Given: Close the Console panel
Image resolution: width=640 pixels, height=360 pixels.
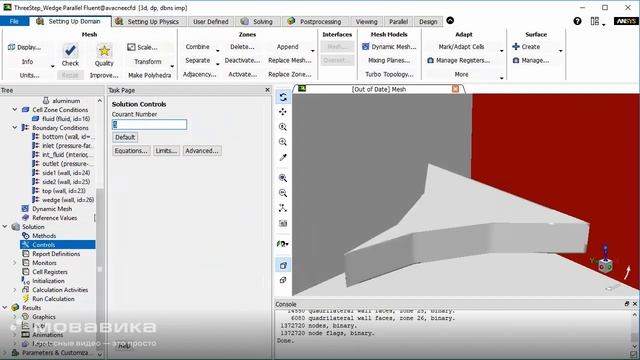Looking at the screenshot, I should (635, 304).
